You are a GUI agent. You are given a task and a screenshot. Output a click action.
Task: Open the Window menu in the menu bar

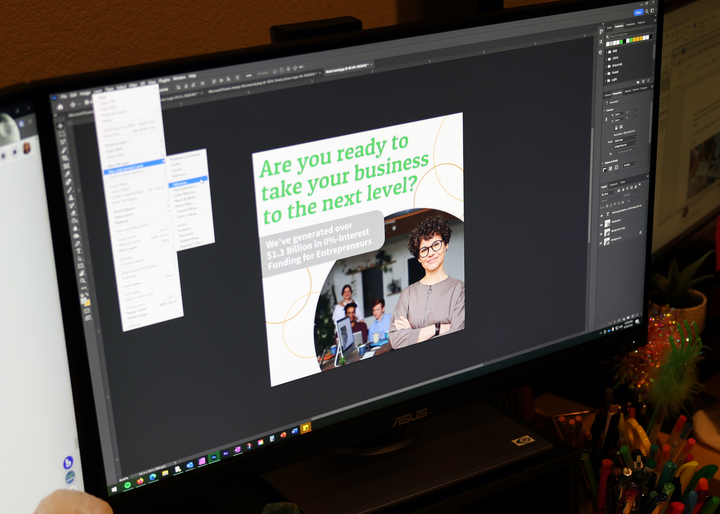click(180, 78)
